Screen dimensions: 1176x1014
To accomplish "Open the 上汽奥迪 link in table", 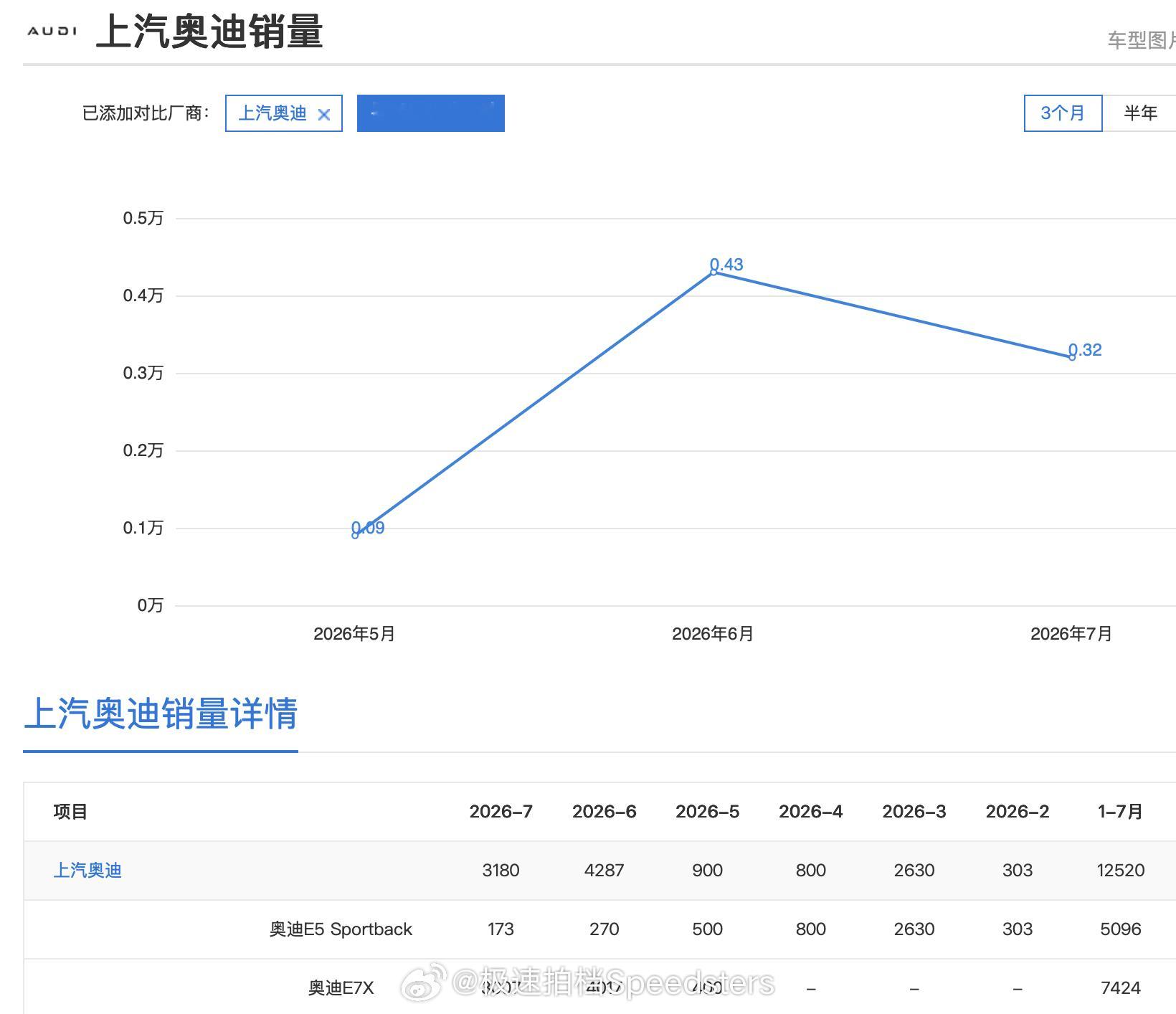I will [x=87, y=871].
